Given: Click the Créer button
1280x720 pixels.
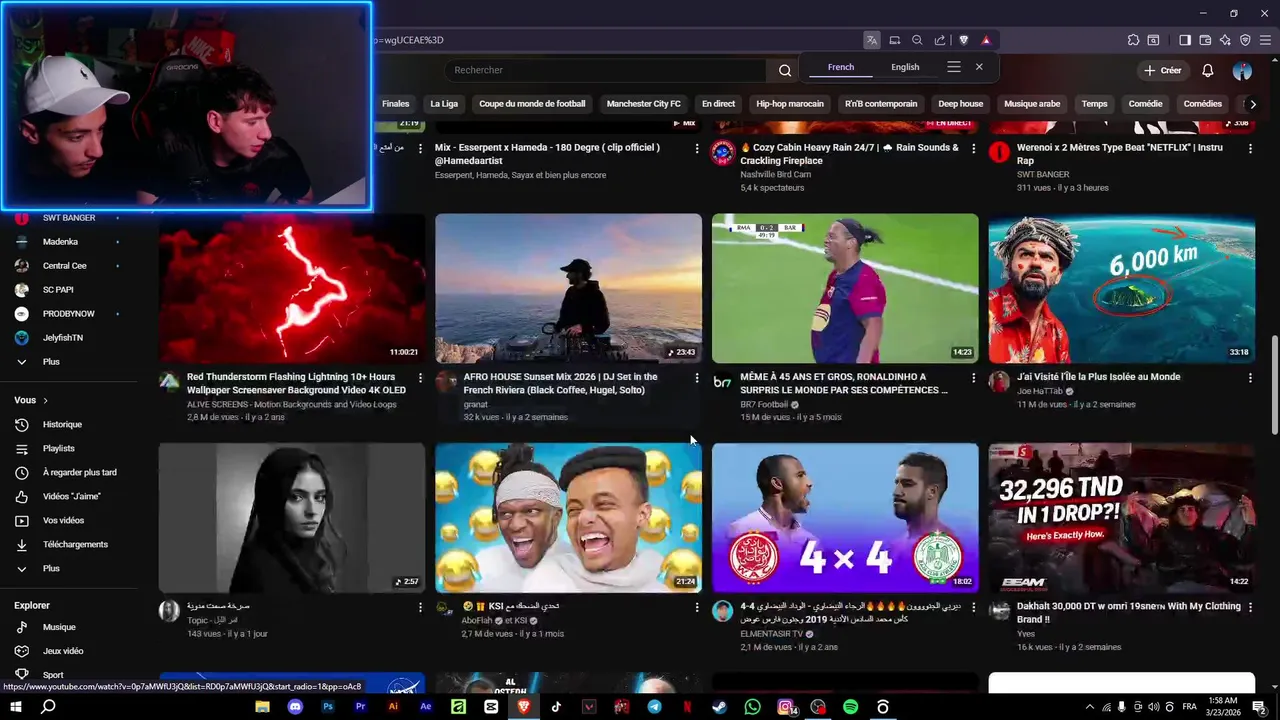Looking at the screenshot, I should [1163, 71].
